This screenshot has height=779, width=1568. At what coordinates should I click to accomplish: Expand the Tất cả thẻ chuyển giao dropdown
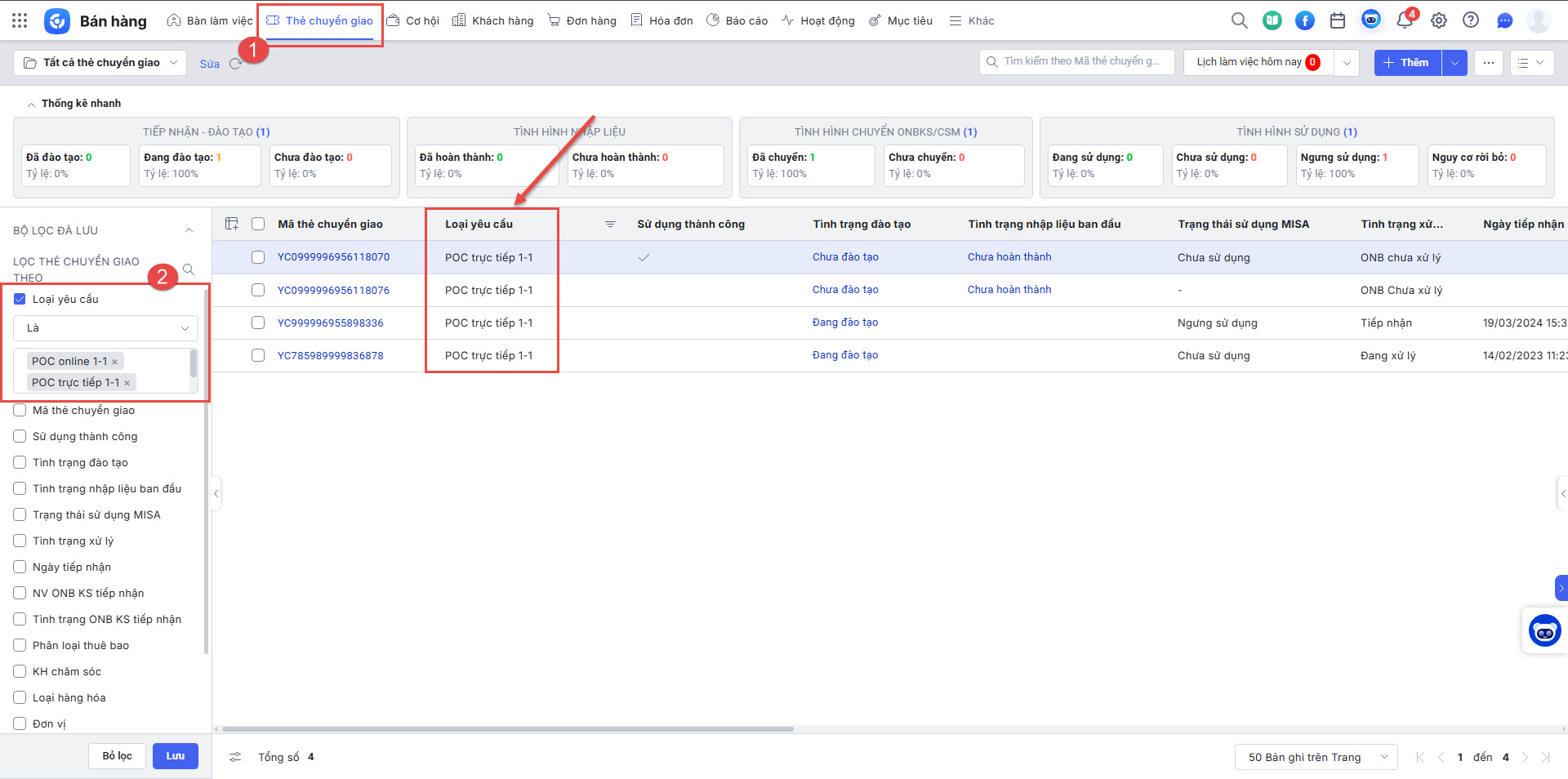100,63
